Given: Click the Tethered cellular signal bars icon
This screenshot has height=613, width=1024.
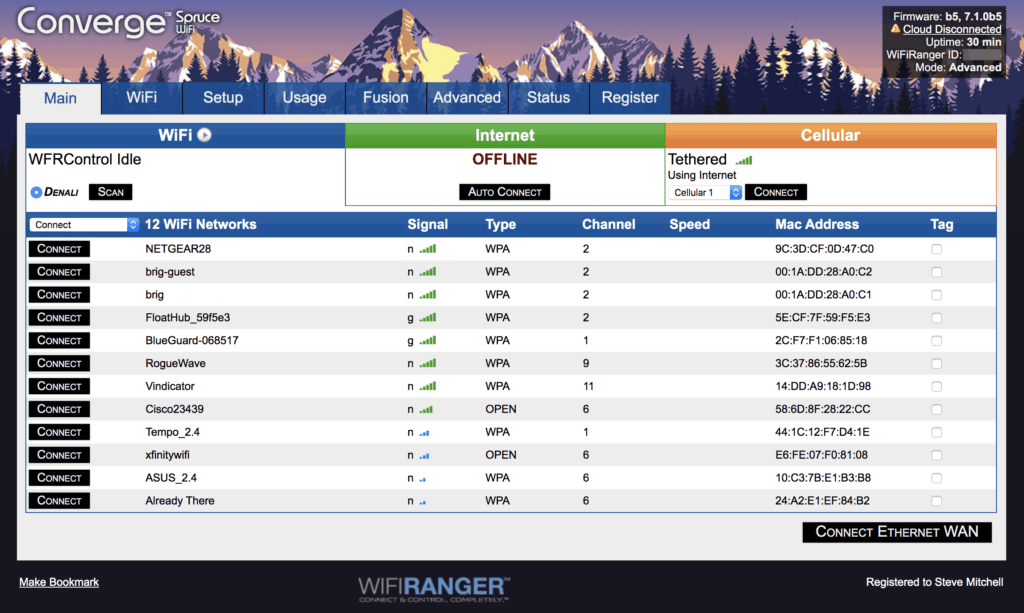Looking at the screenshot, I should pos(744,160).
